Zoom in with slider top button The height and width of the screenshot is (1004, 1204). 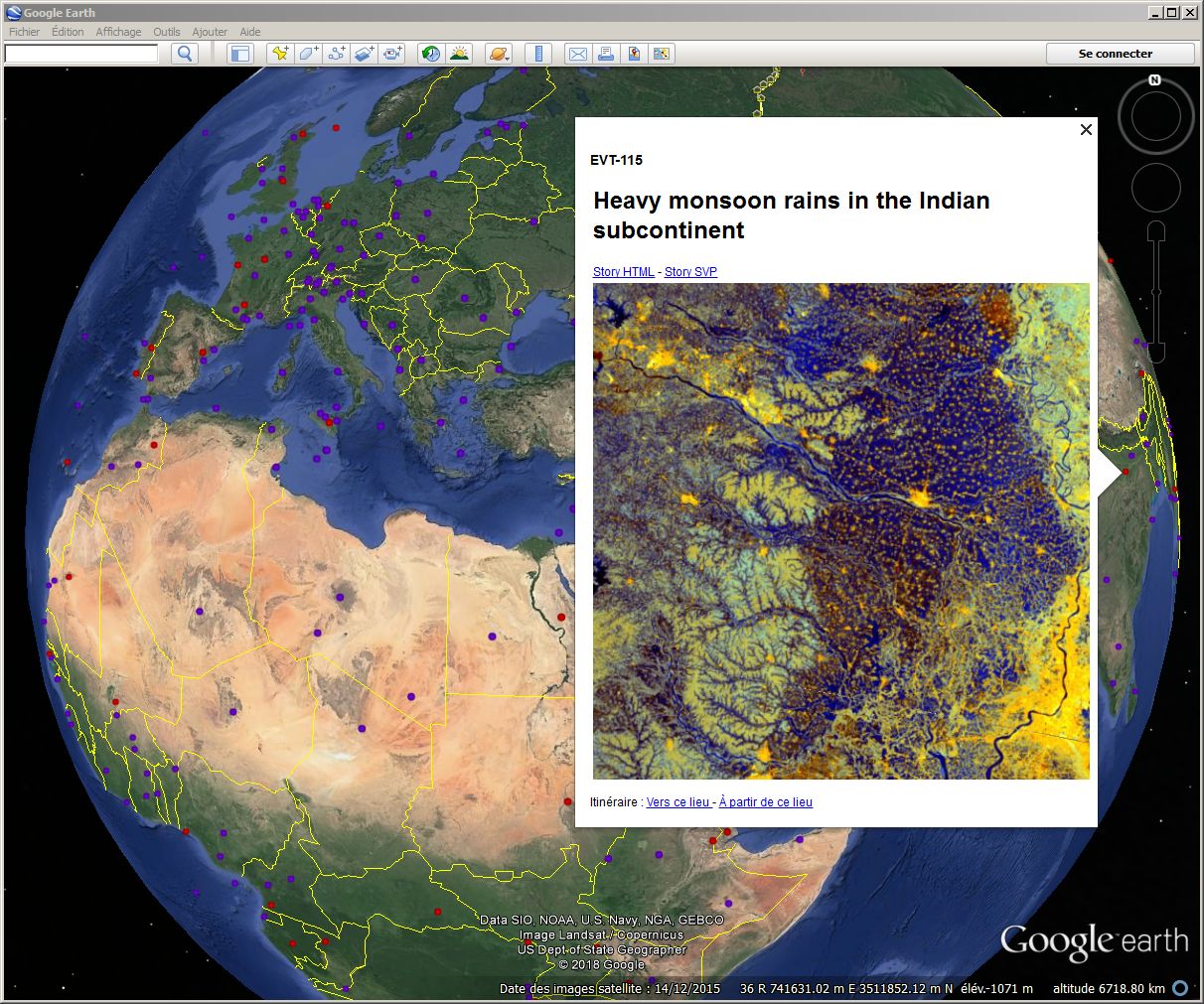coord(1155,231)
